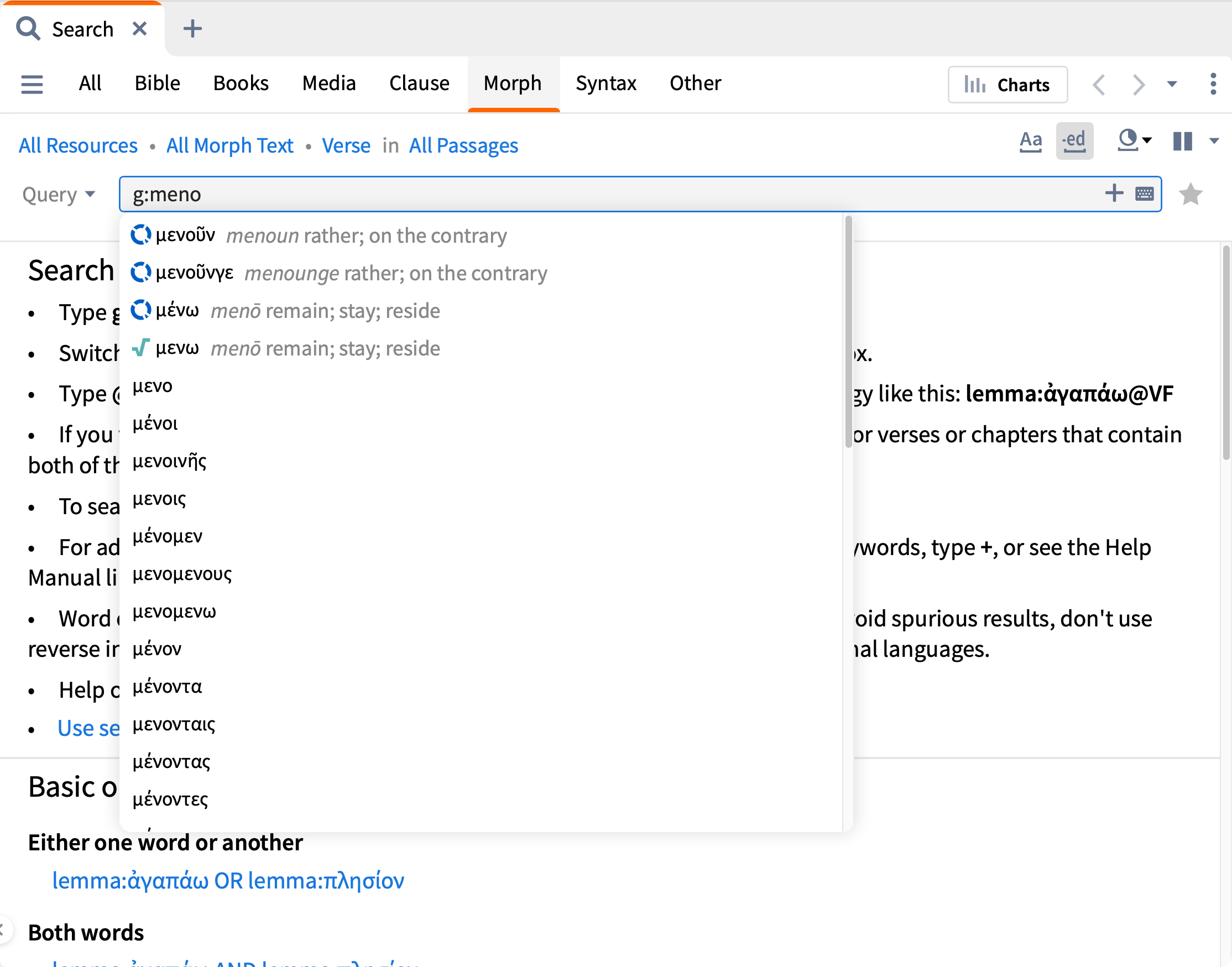The image size is (1232, 967).
Task: Select the Bible search type
Action: tap(158, 83)
